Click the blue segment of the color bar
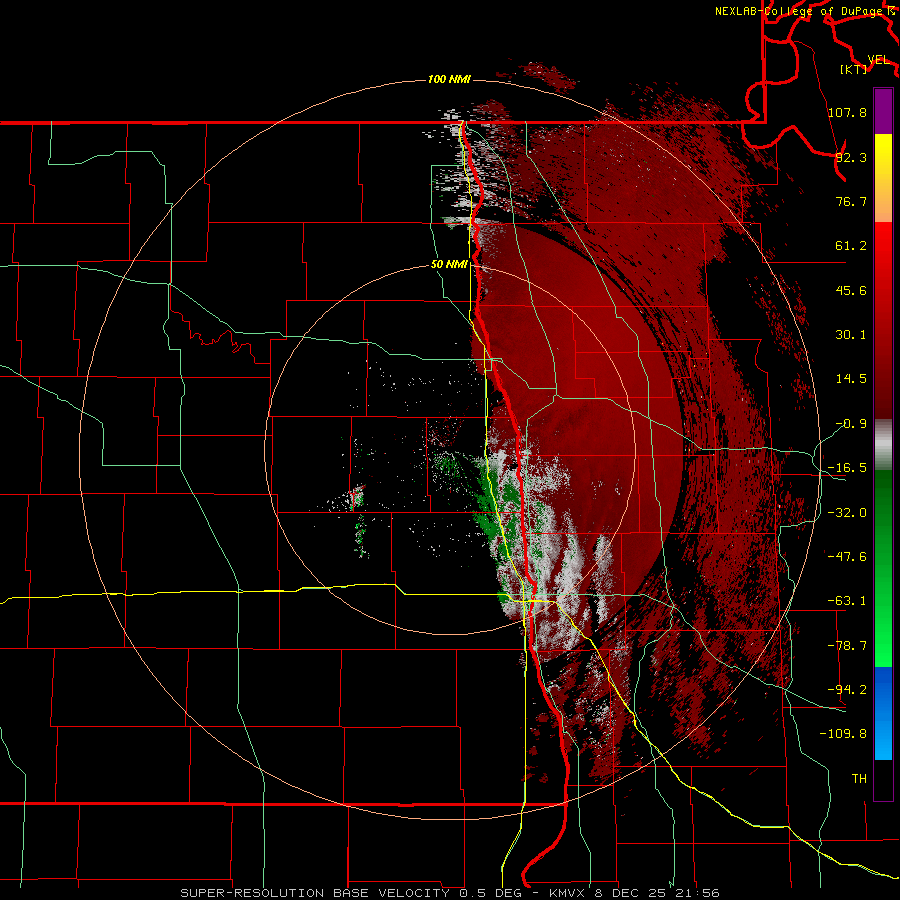Screen dimensions: 900x900 [x=883, y=713]
